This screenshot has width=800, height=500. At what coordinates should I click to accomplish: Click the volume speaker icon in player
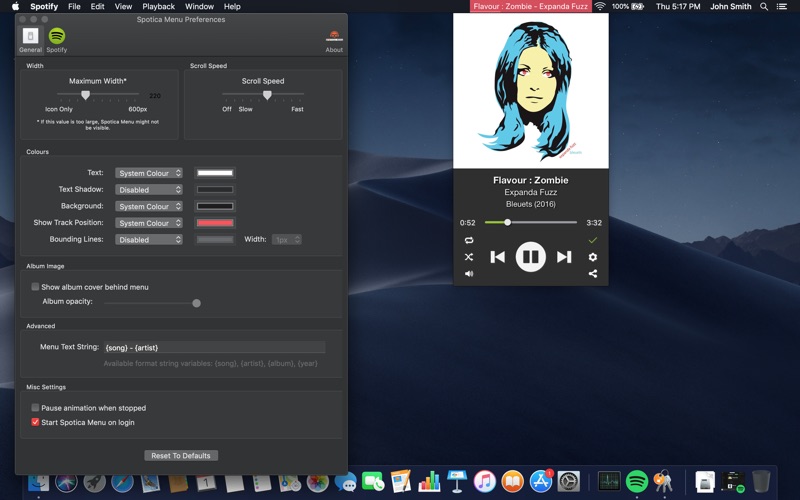469,273
